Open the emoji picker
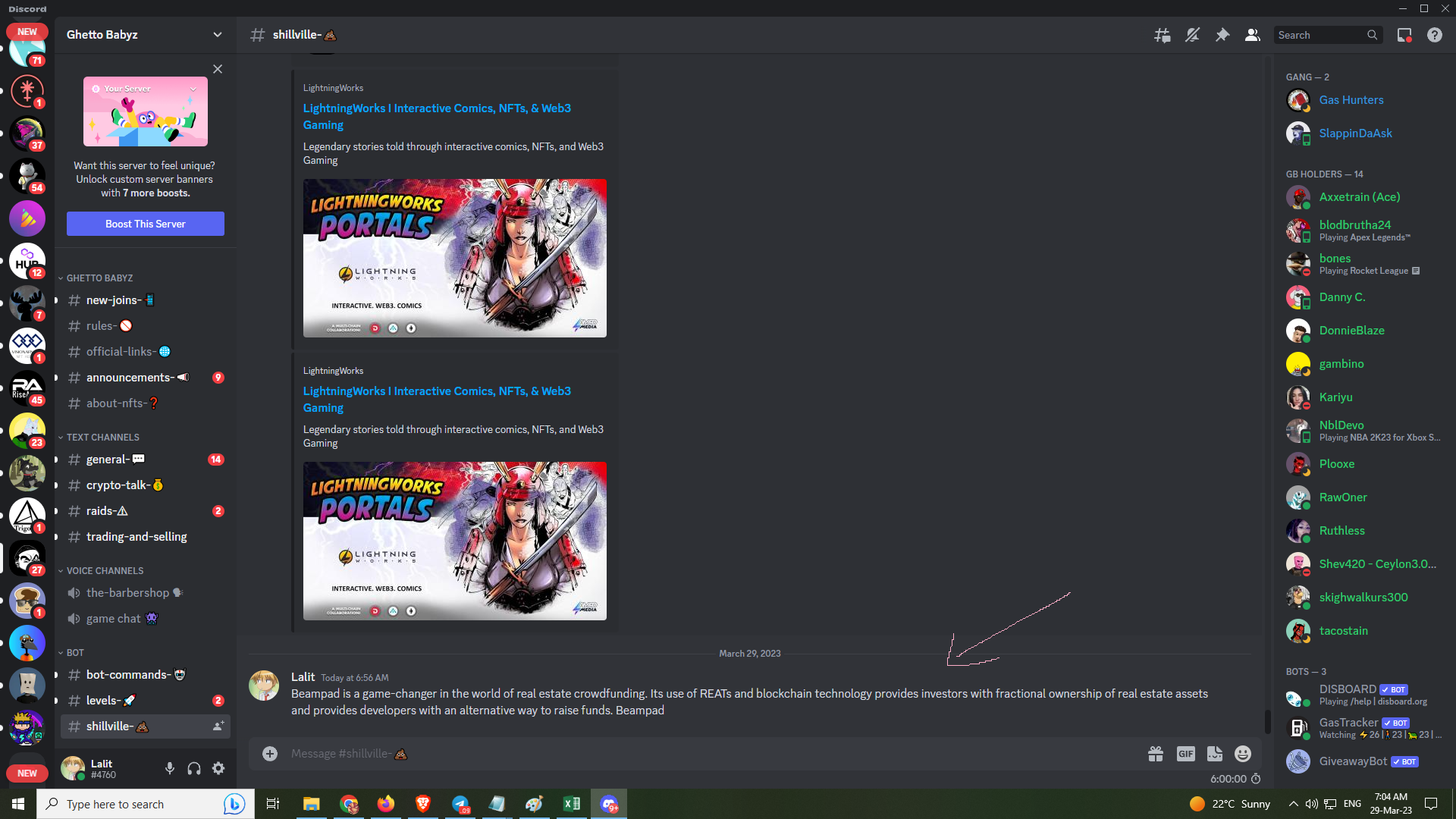The image size is (1456, 819). click(x=1243, y=754)
